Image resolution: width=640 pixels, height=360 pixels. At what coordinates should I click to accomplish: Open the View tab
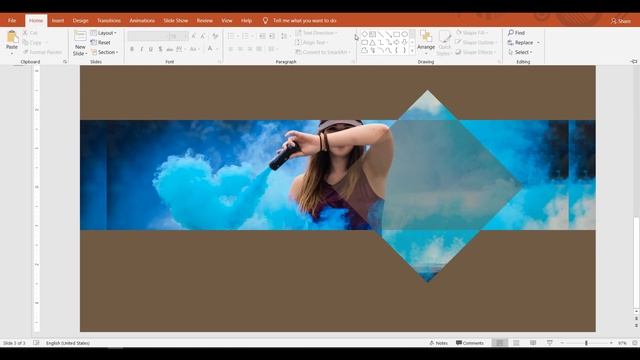click(227, 20)
